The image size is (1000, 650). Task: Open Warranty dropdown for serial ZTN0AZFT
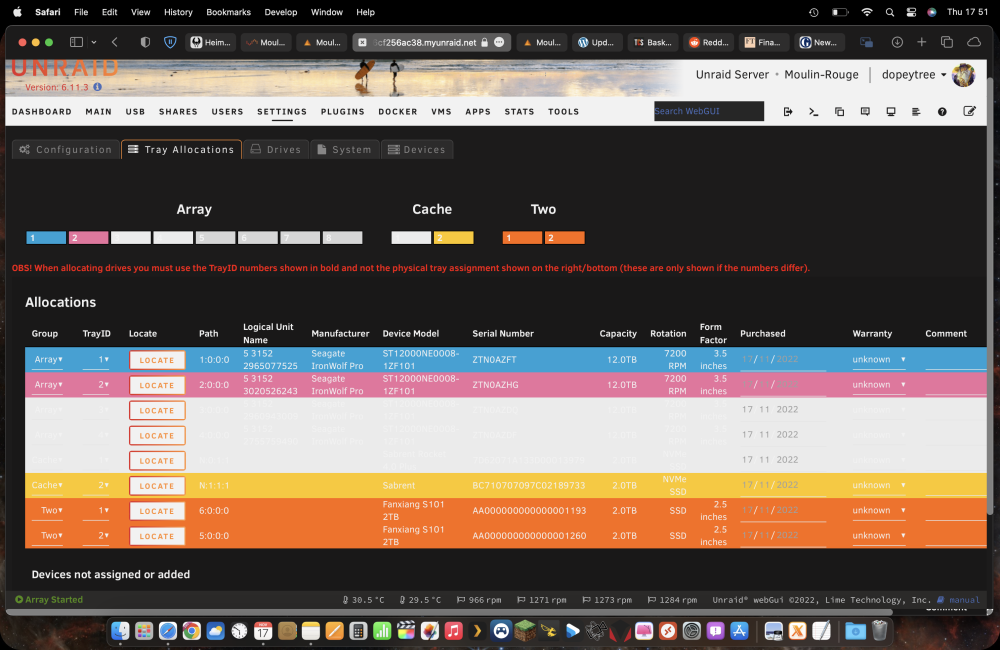[x=879, y=360]
